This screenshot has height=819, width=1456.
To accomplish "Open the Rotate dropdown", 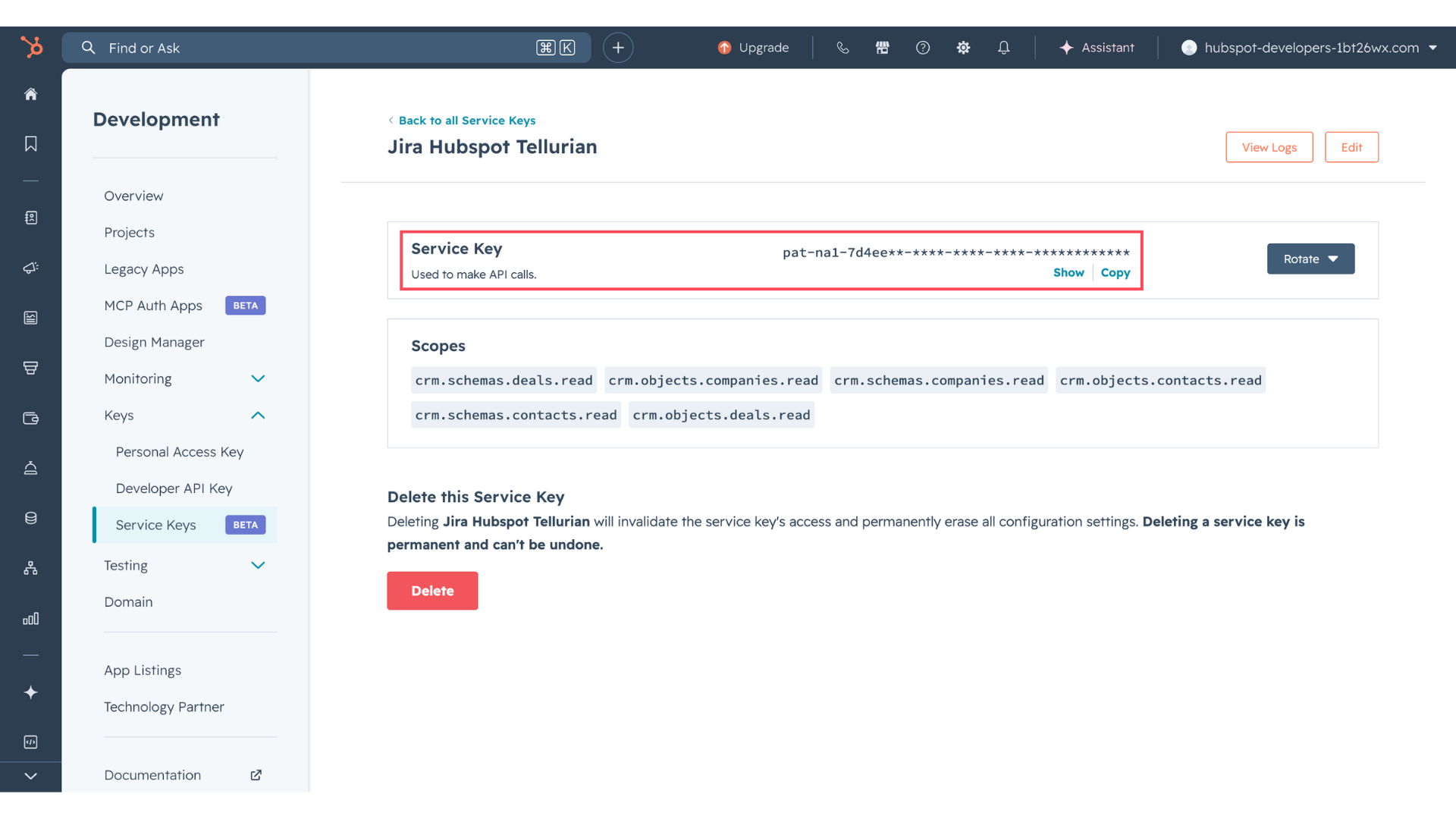I will (1310, 259).
